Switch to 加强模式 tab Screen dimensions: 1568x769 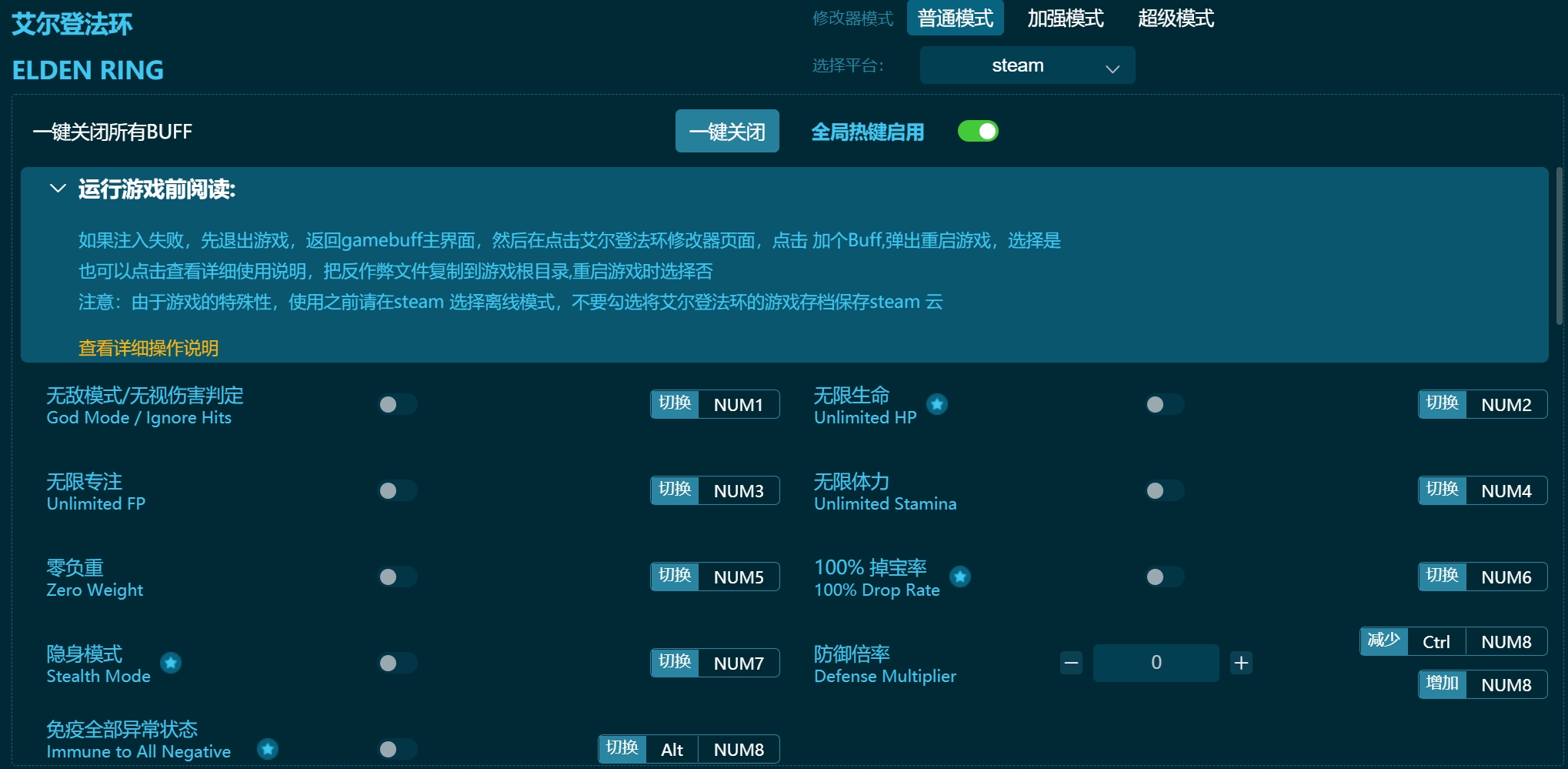point(1066,18)
